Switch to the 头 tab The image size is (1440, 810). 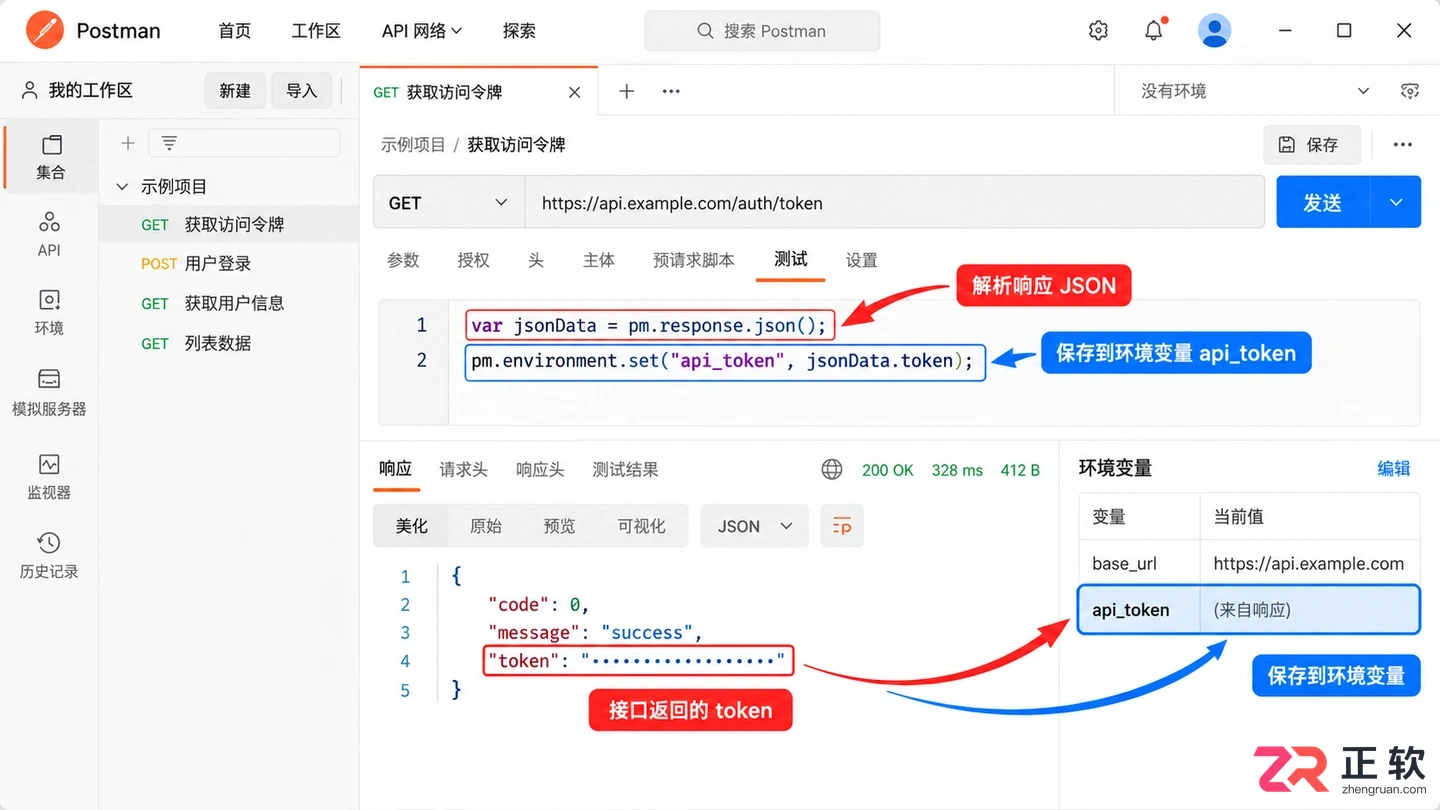coord(536,260)
